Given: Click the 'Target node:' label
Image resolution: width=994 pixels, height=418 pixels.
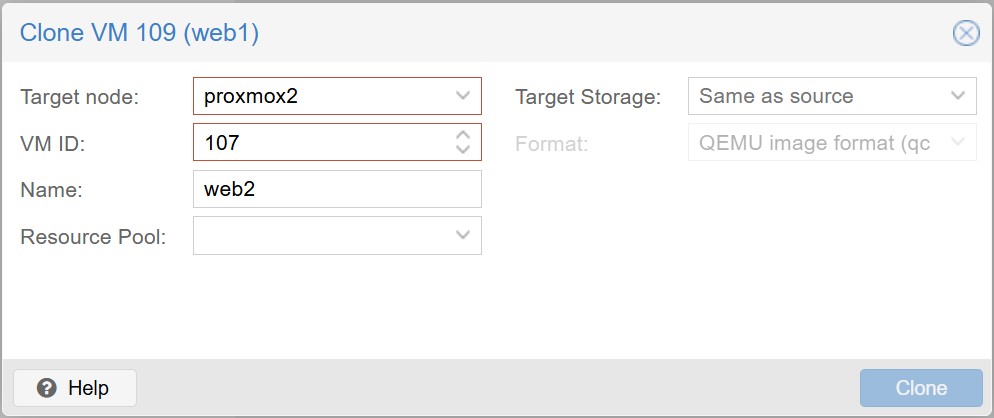Looking at the screenshot, I should pyautogui.click(x=79, y=97).
